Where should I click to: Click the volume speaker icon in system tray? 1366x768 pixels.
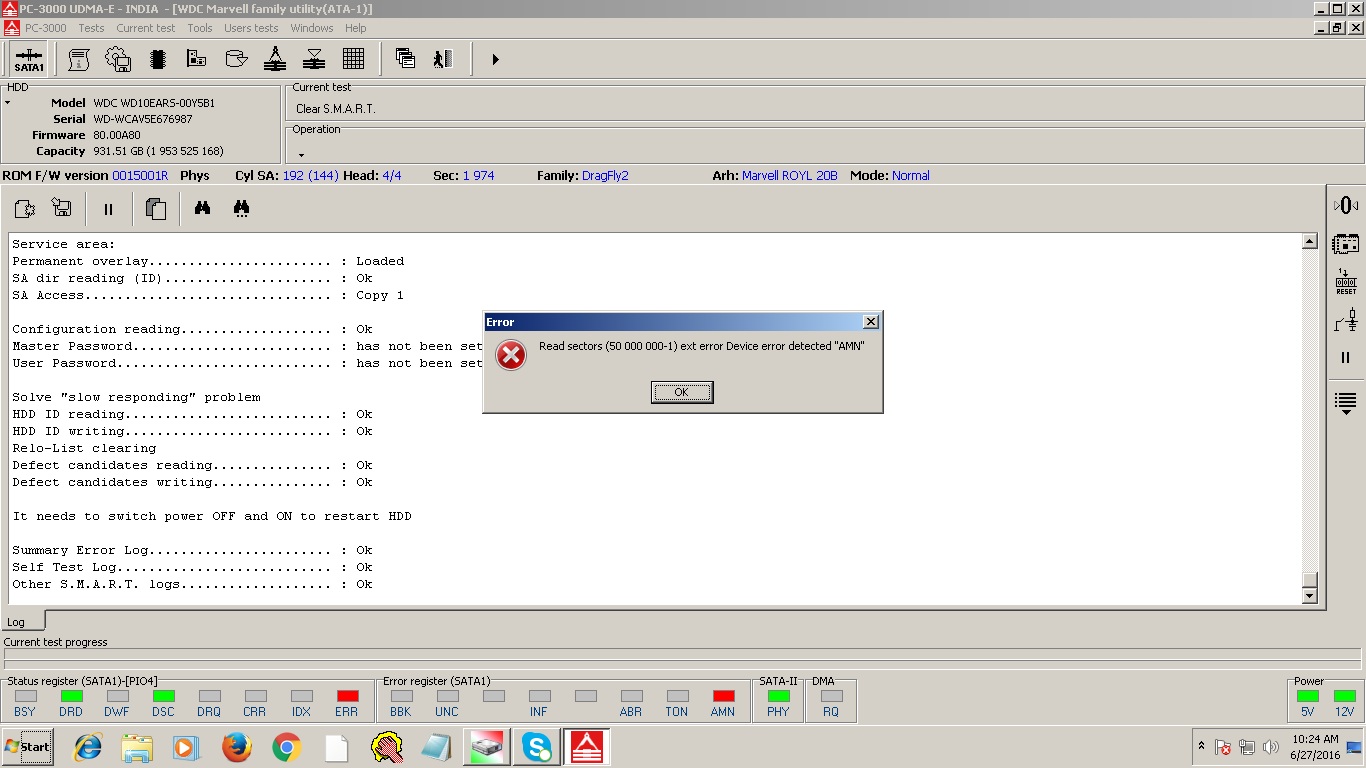point(1271,747)
